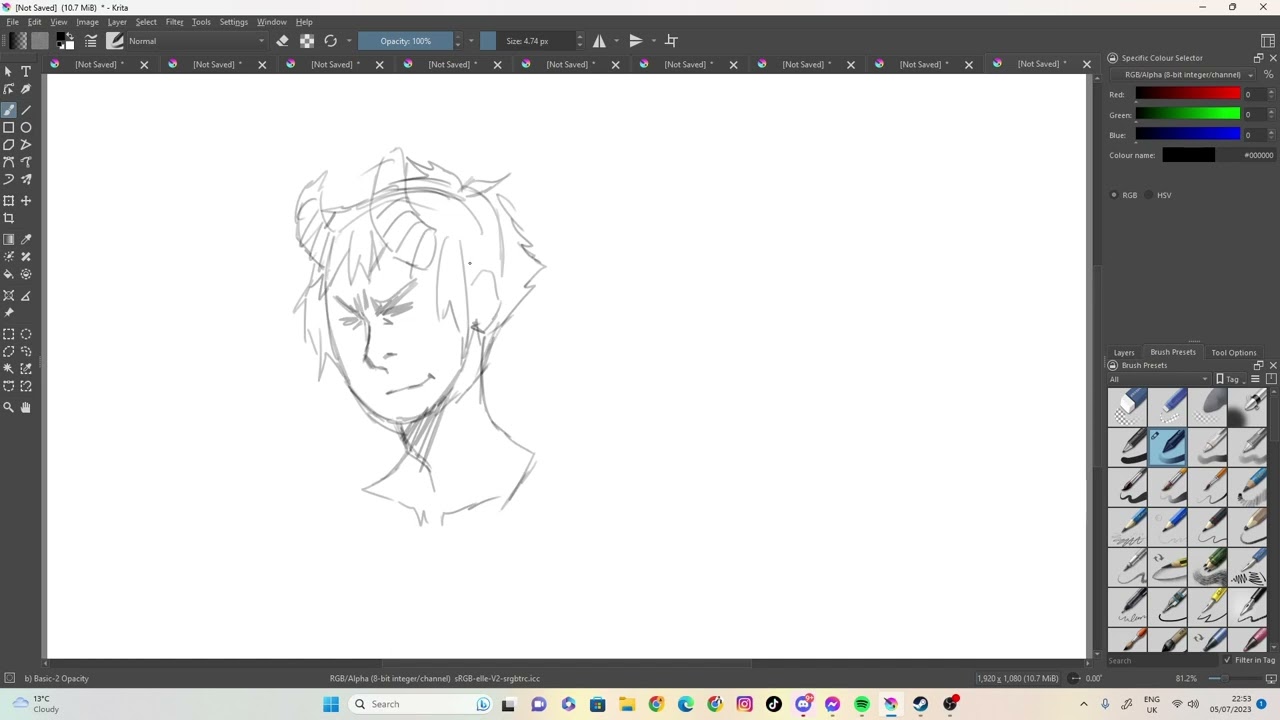The height and width of the screenshot is (720, 1280).
Task: Activate the Zoom magnifier tool
Action: (x=9, y=407)
